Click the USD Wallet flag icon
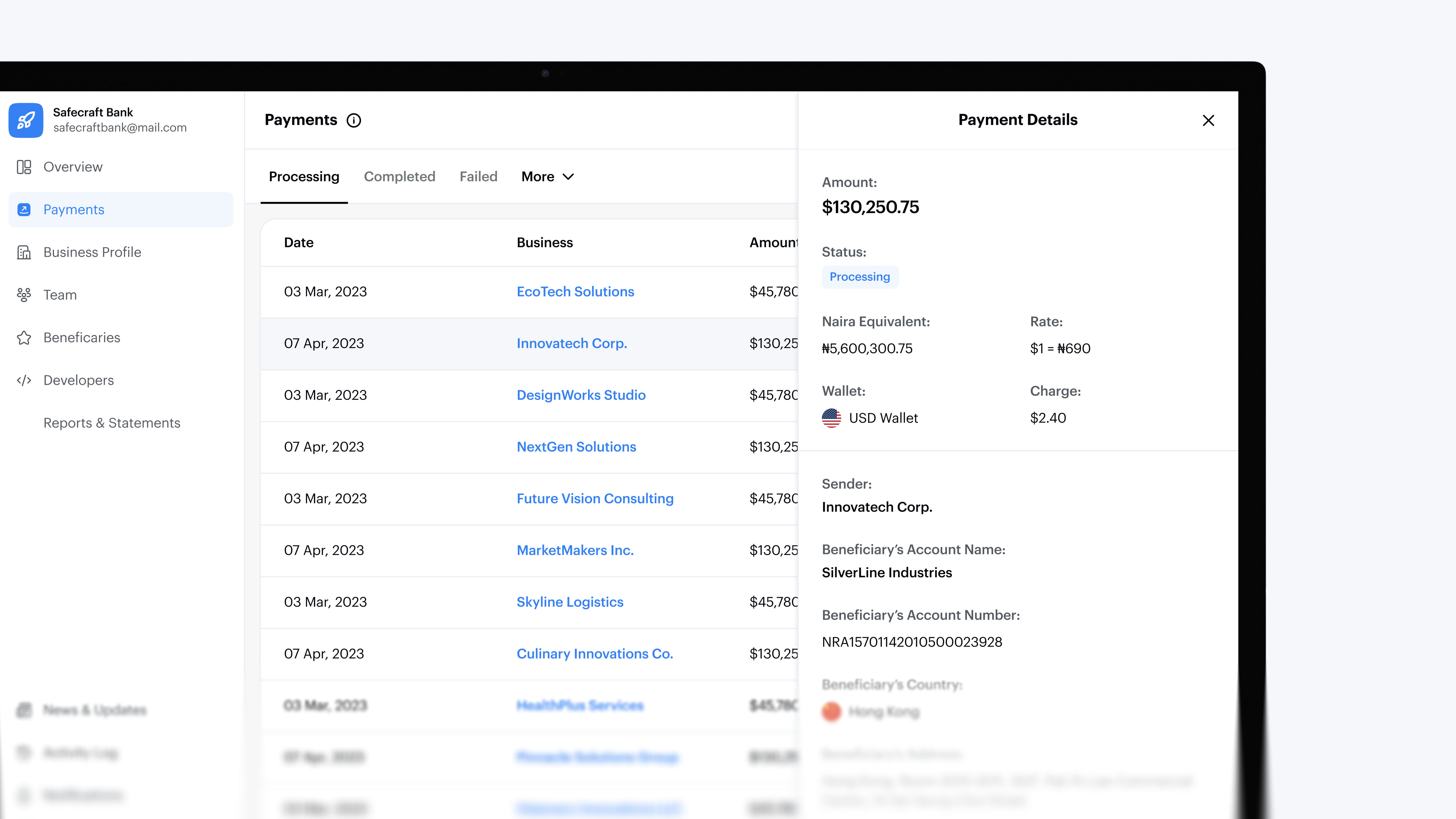Viewport: 1456px width, 819px height. click(831, 418)
